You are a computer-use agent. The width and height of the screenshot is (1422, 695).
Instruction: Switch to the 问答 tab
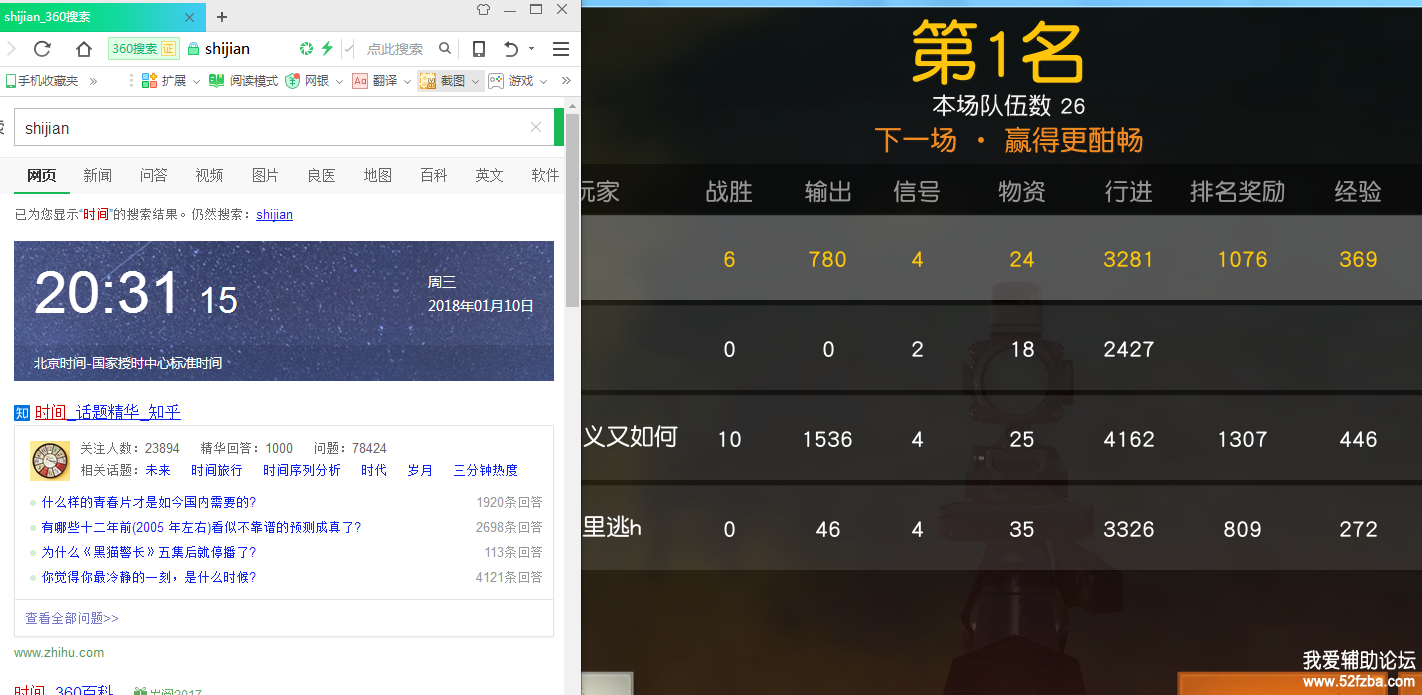pyautogui.click(x=154, y=175)
